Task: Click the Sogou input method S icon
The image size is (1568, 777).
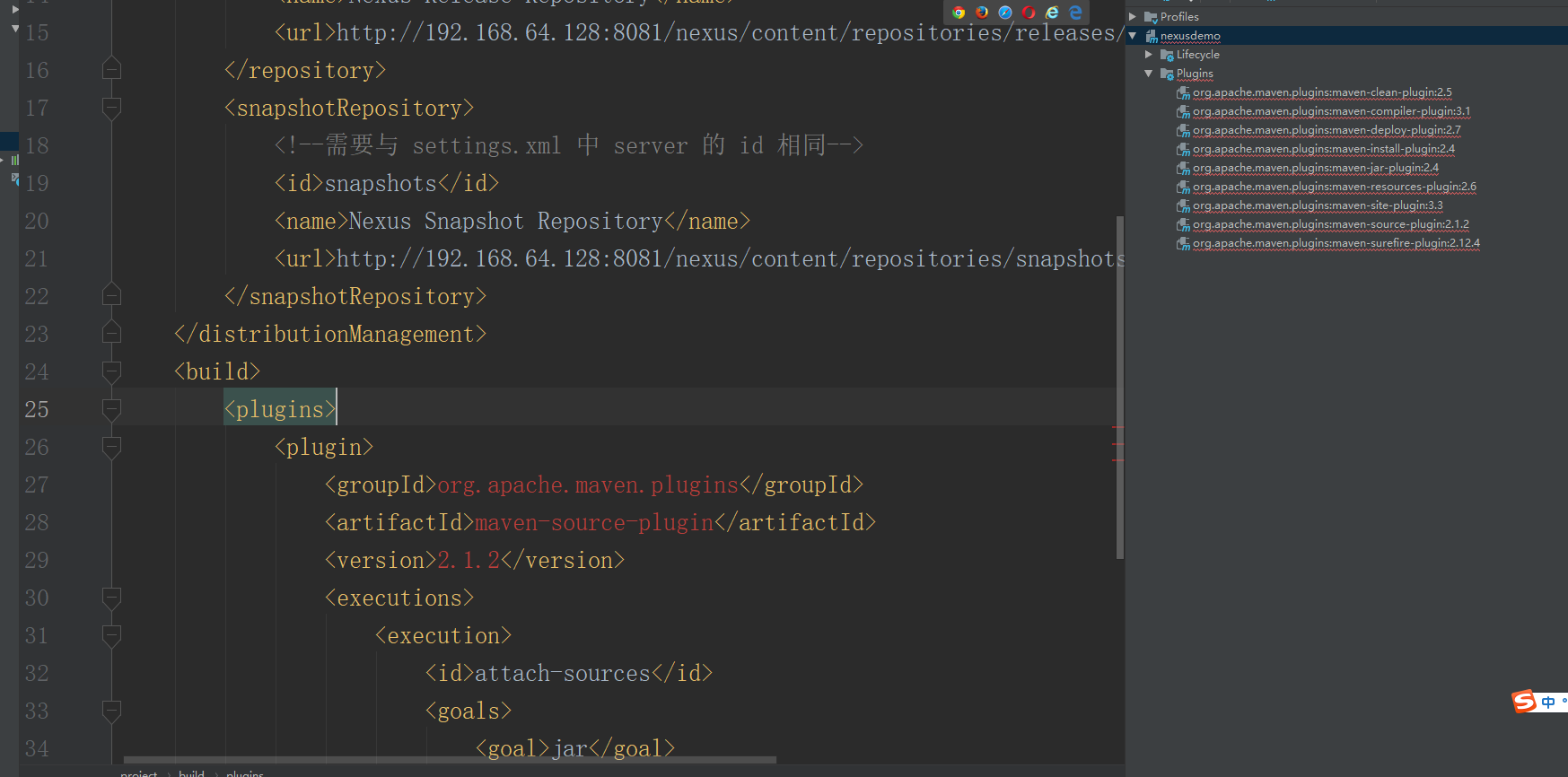Action: pyautogui.click(x=1524, y=702)
